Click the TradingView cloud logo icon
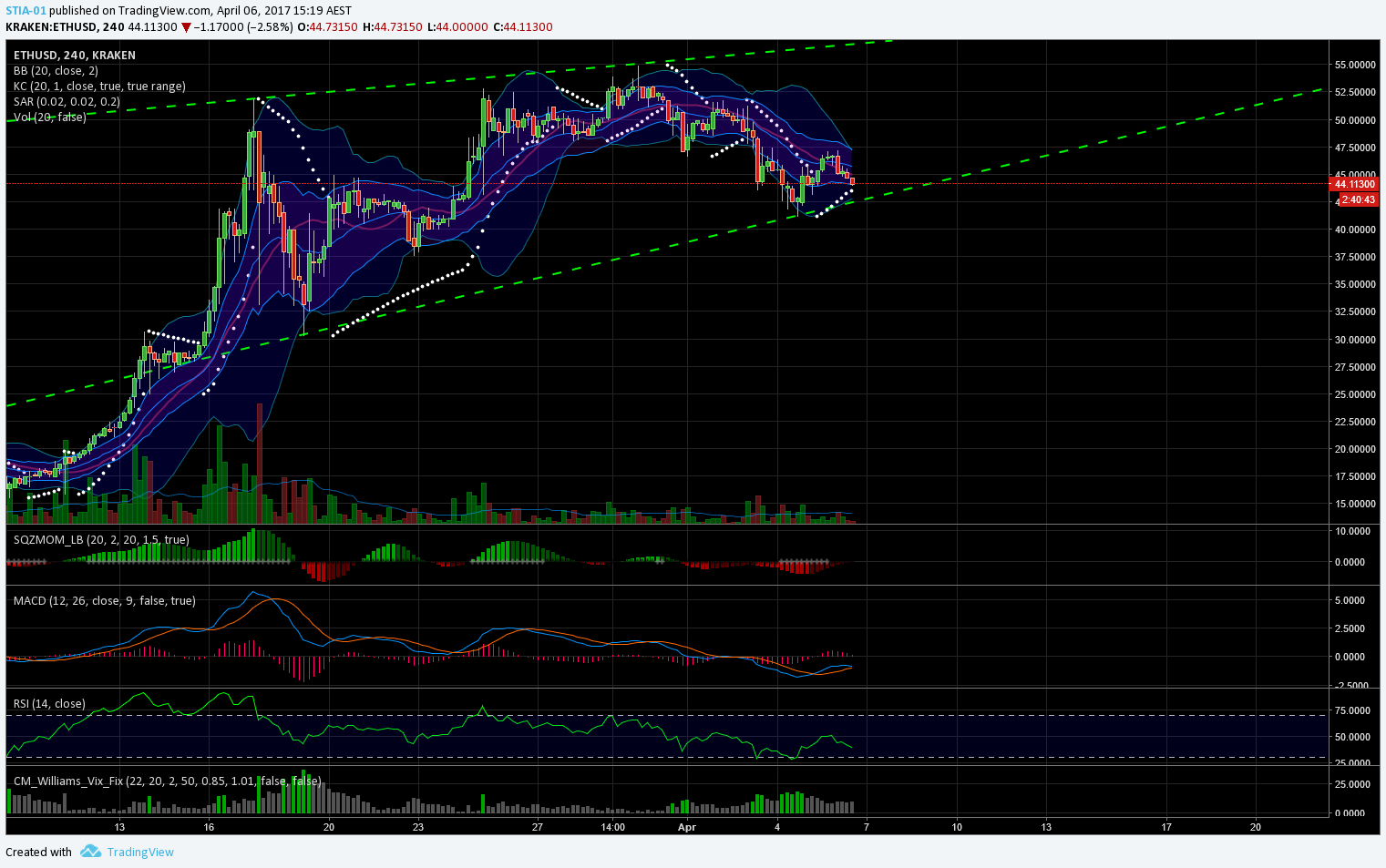Image resolution: width=1386 pixels, height=868 pixels. click(90, 852)
